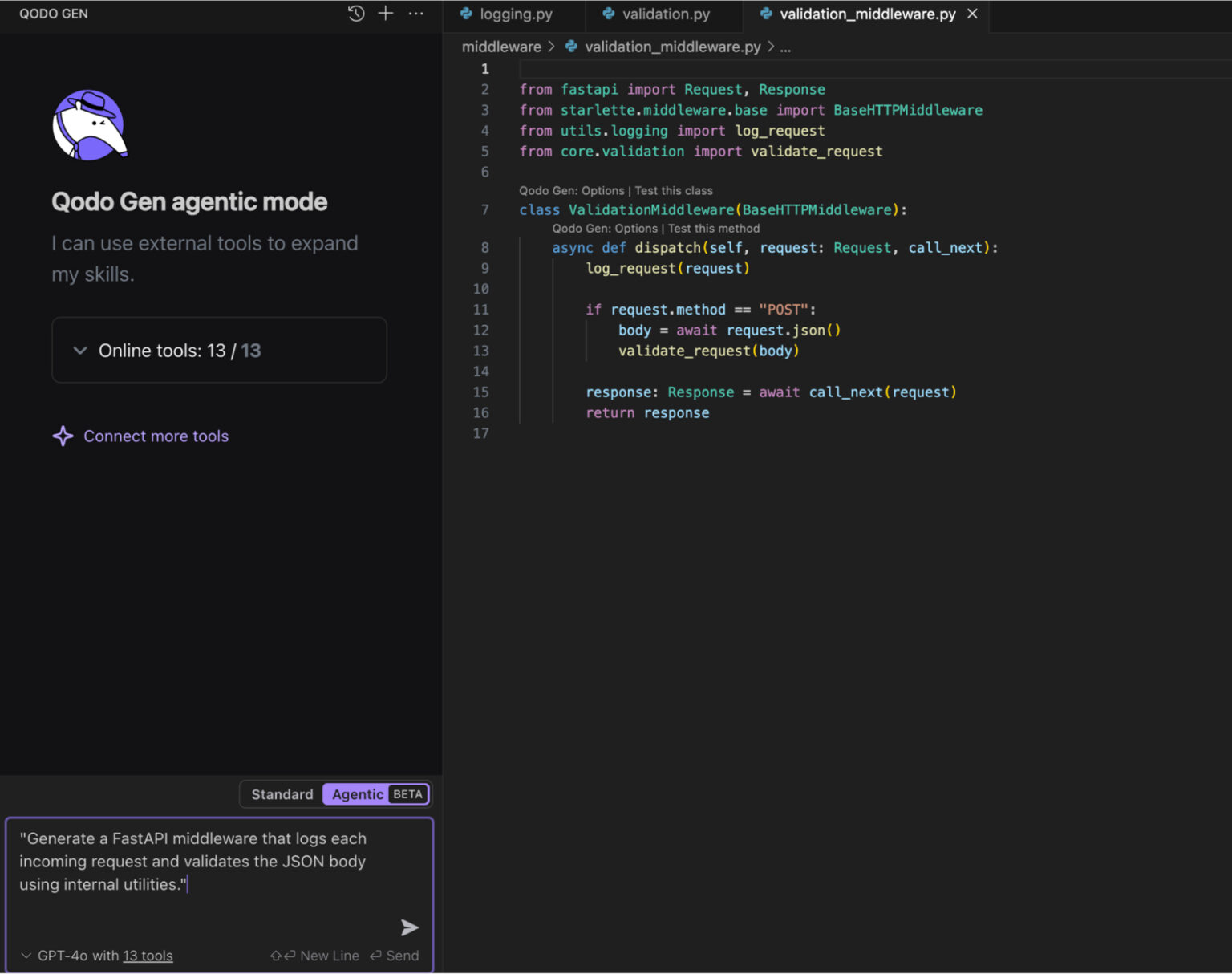Click Python file icon in breadcrumb
Viewport: 1232px width, 974px height.
click(571, 47)
